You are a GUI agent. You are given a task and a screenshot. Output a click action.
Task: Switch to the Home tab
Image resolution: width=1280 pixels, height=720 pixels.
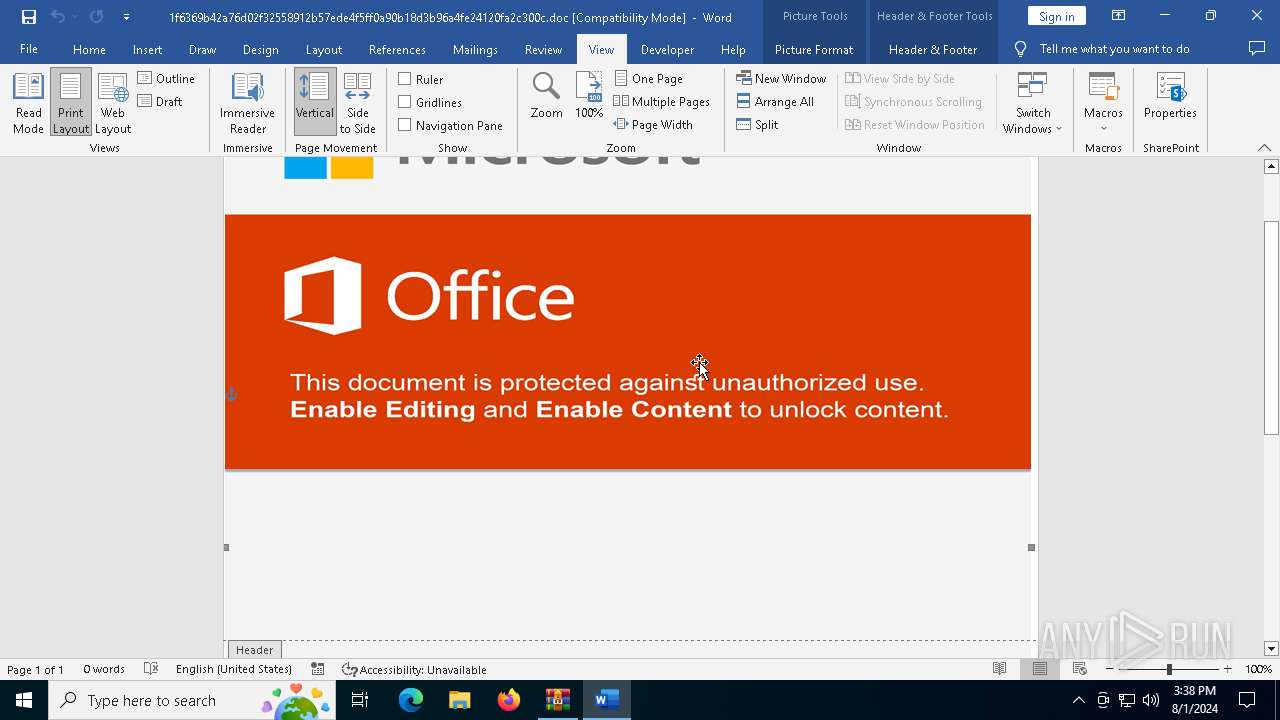(x=89, y=49)
